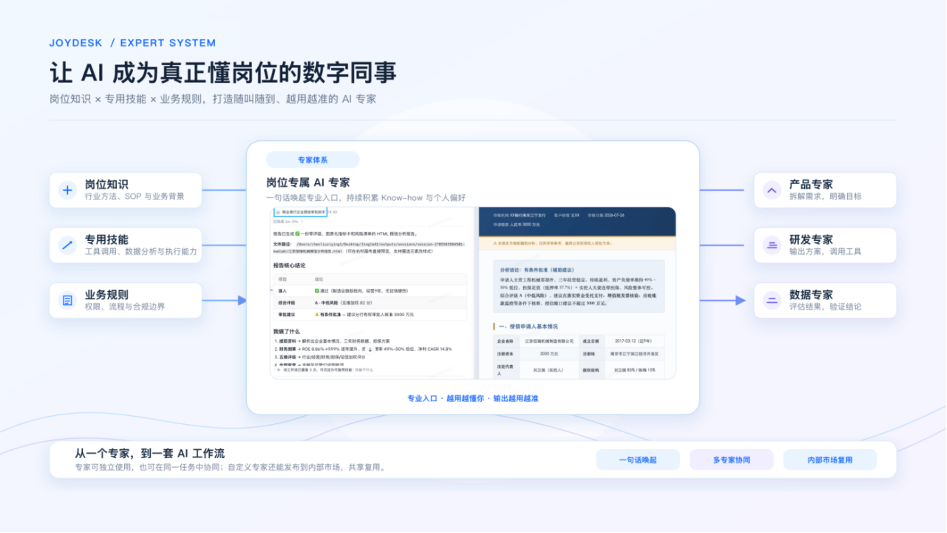The height and width of the screenshot is (533, 947).
Task: Click the plus icon beside 岗位知识
Action: point(68,190)
